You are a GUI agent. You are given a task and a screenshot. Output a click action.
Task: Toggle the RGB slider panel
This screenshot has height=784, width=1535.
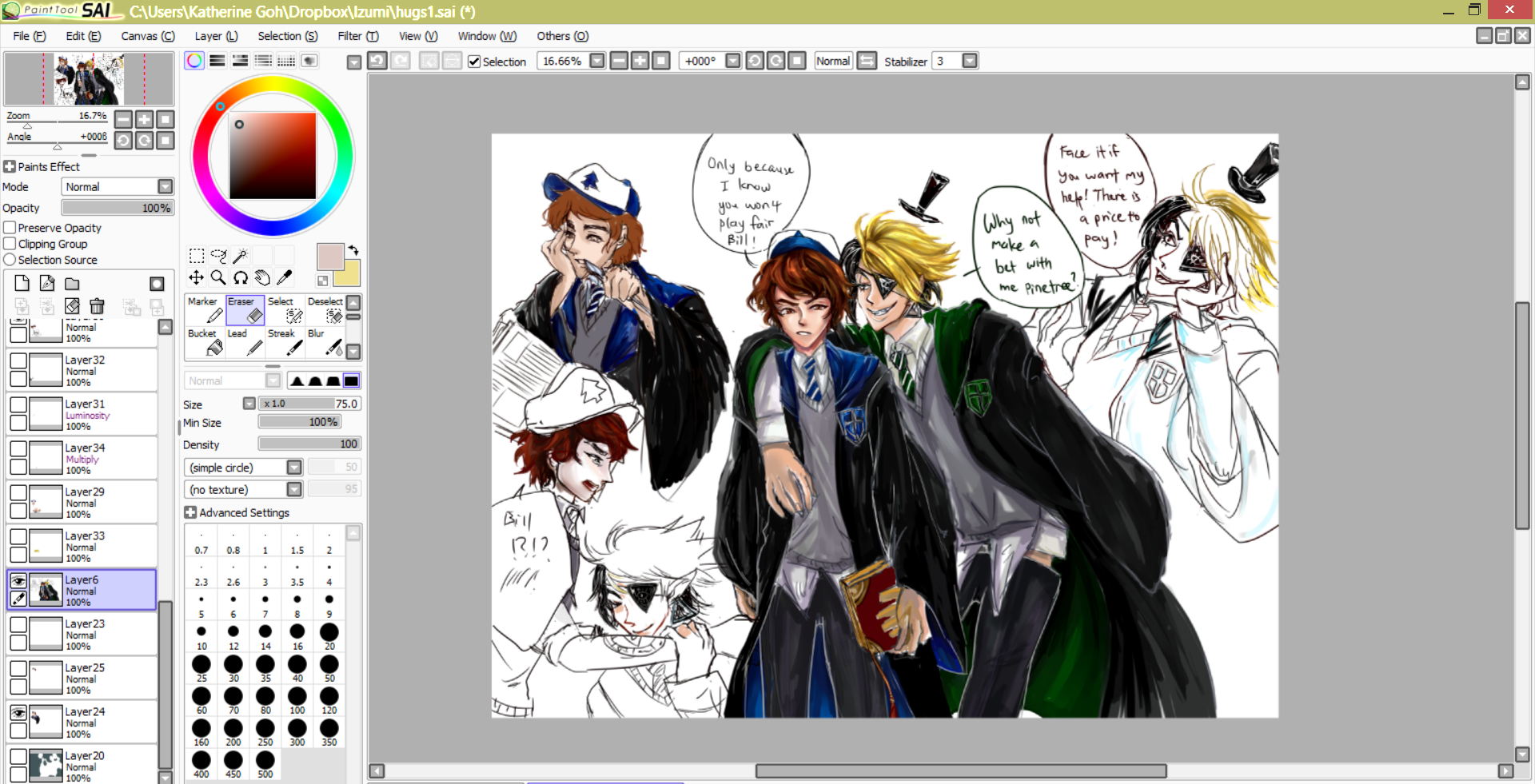[217, 61]
